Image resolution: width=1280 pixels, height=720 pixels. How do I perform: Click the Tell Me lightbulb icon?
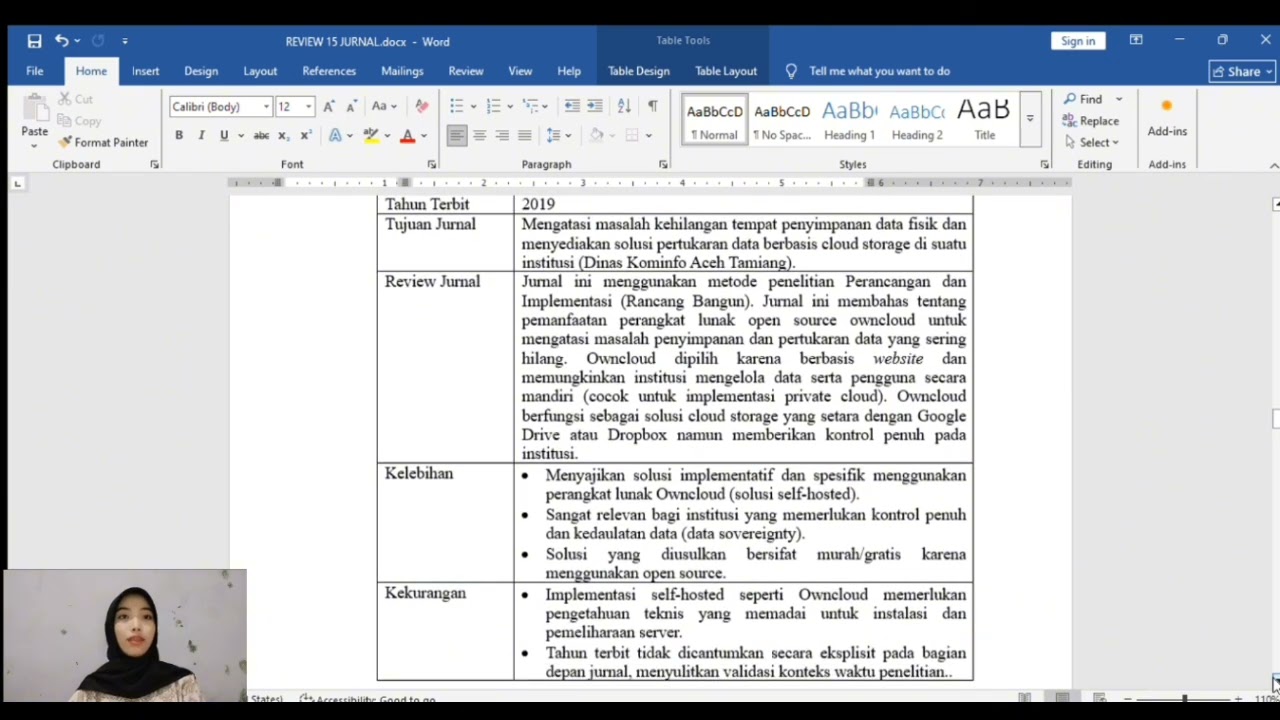[x=791, y=71]
